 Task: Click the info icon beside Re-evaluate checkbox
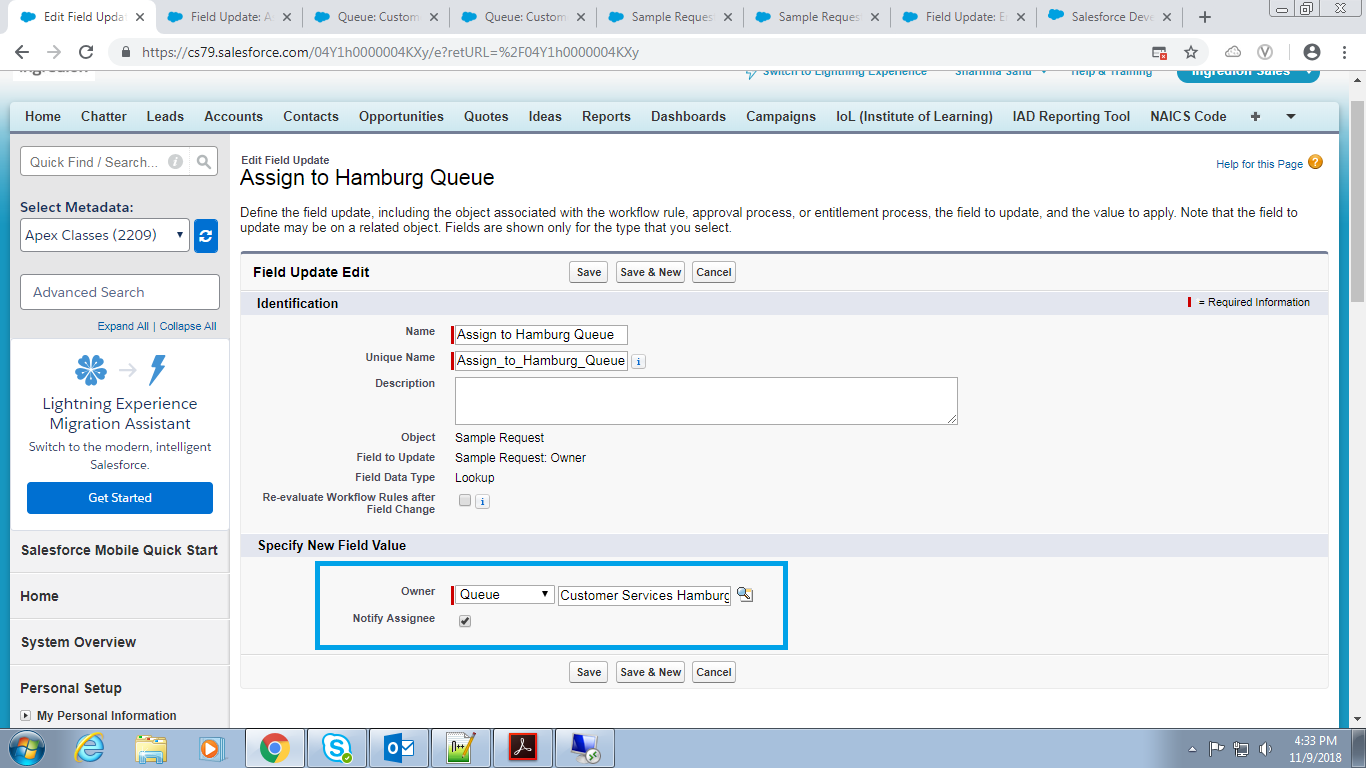coord(482,502)
